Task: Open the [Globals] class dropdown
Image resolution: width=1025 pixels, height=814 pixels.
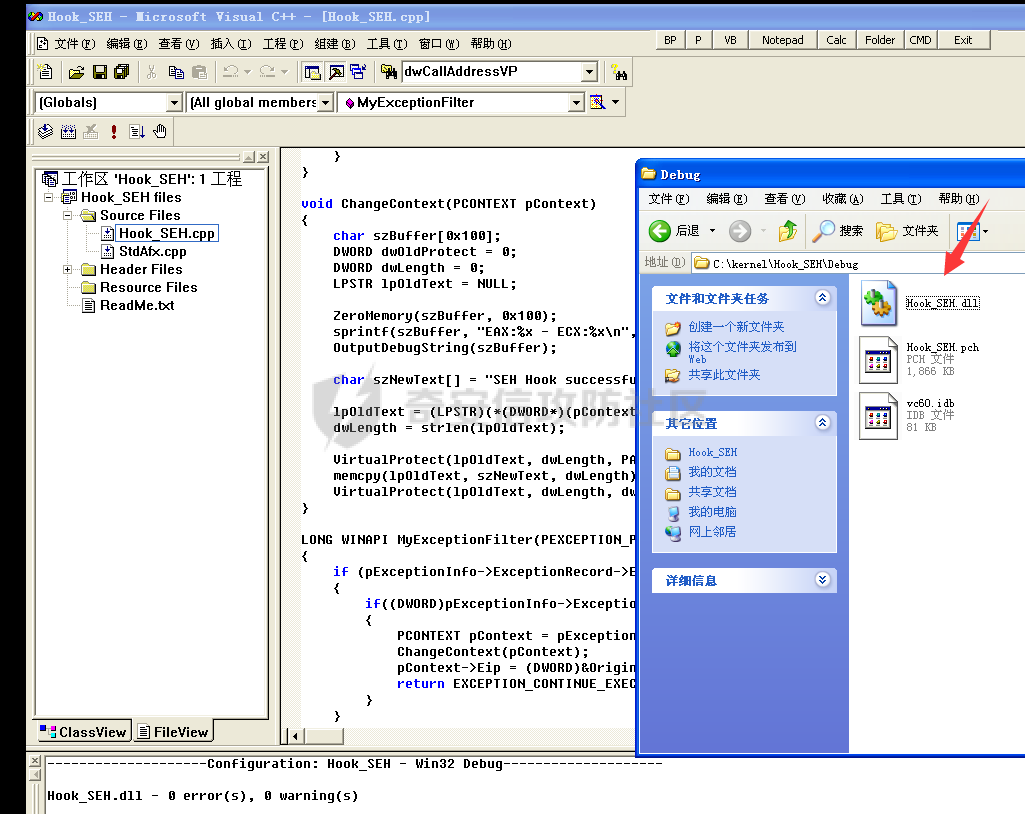Action: pyautogui.click(x=174, y=103)
